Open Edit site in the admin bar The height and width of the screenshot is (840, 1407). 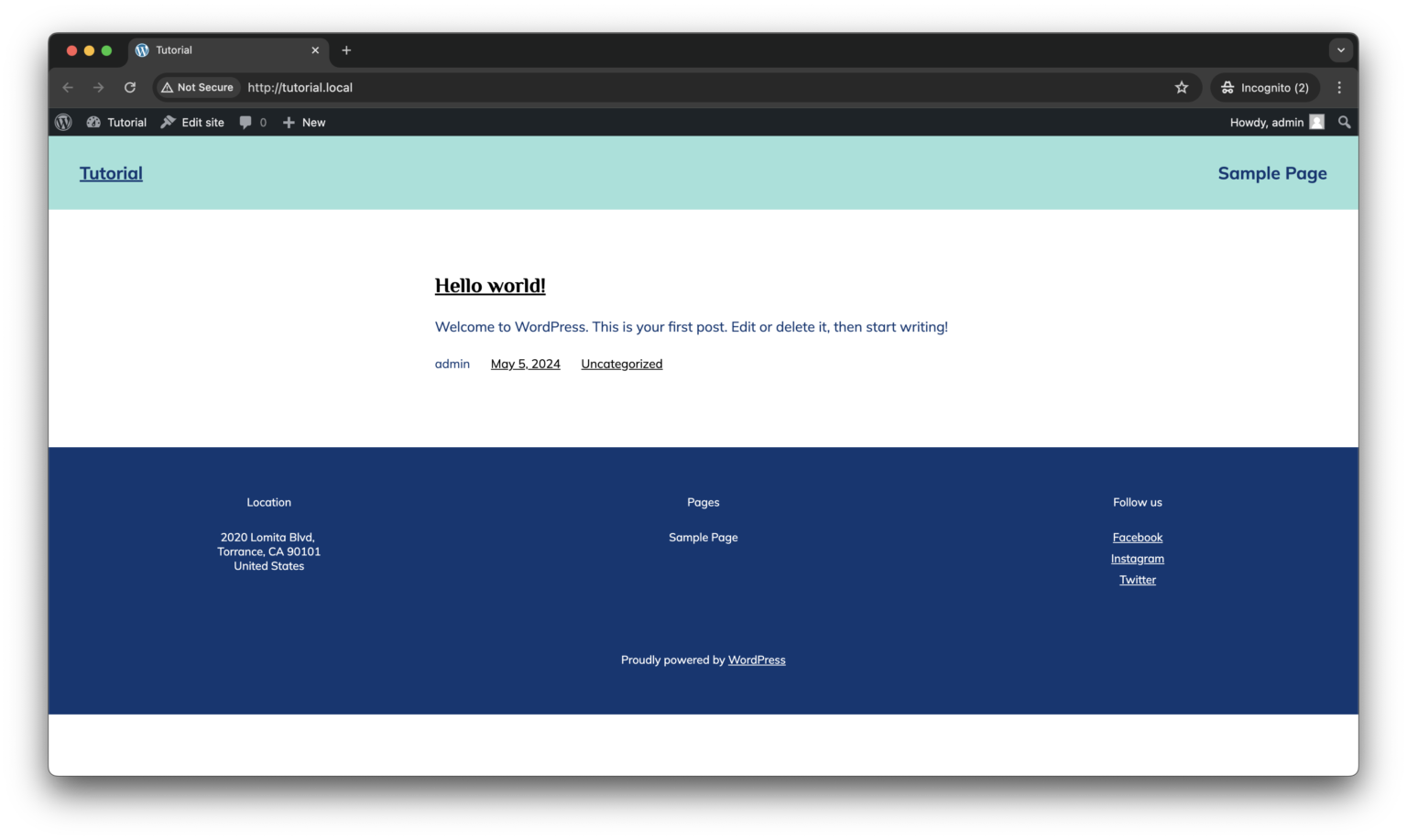192,122
